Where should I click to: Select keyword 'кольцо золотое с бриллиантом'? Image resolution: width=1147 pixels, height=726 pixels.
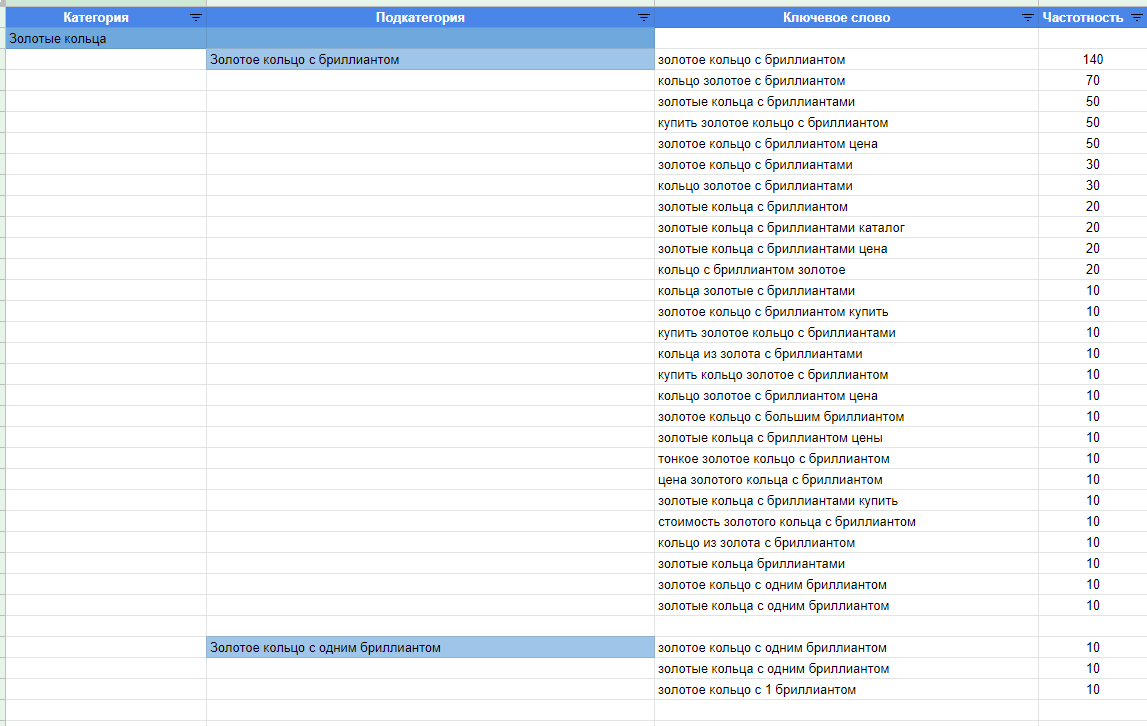[x=751, y=81]
